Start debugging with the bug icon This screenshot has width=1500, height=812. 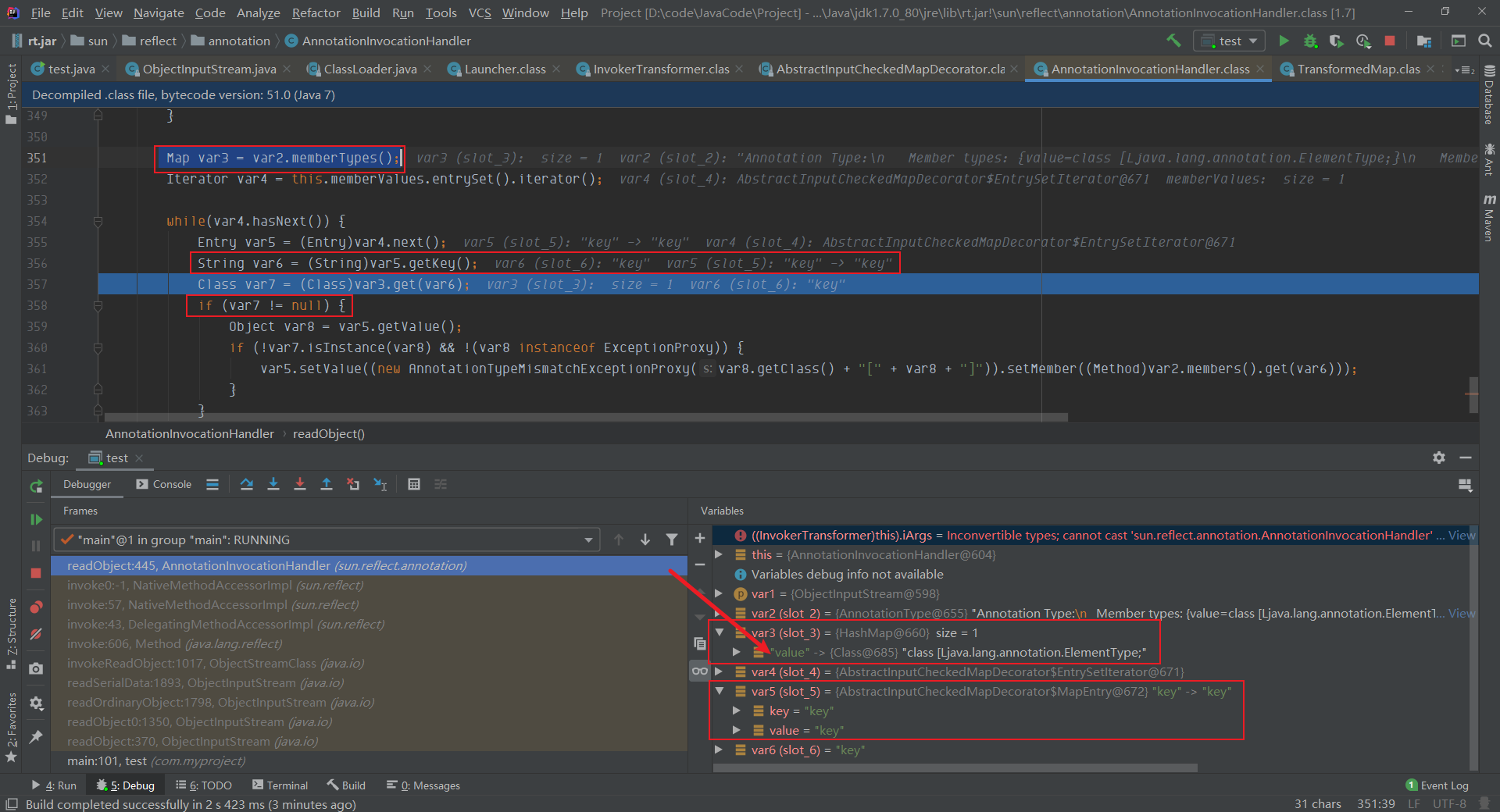1310,41
